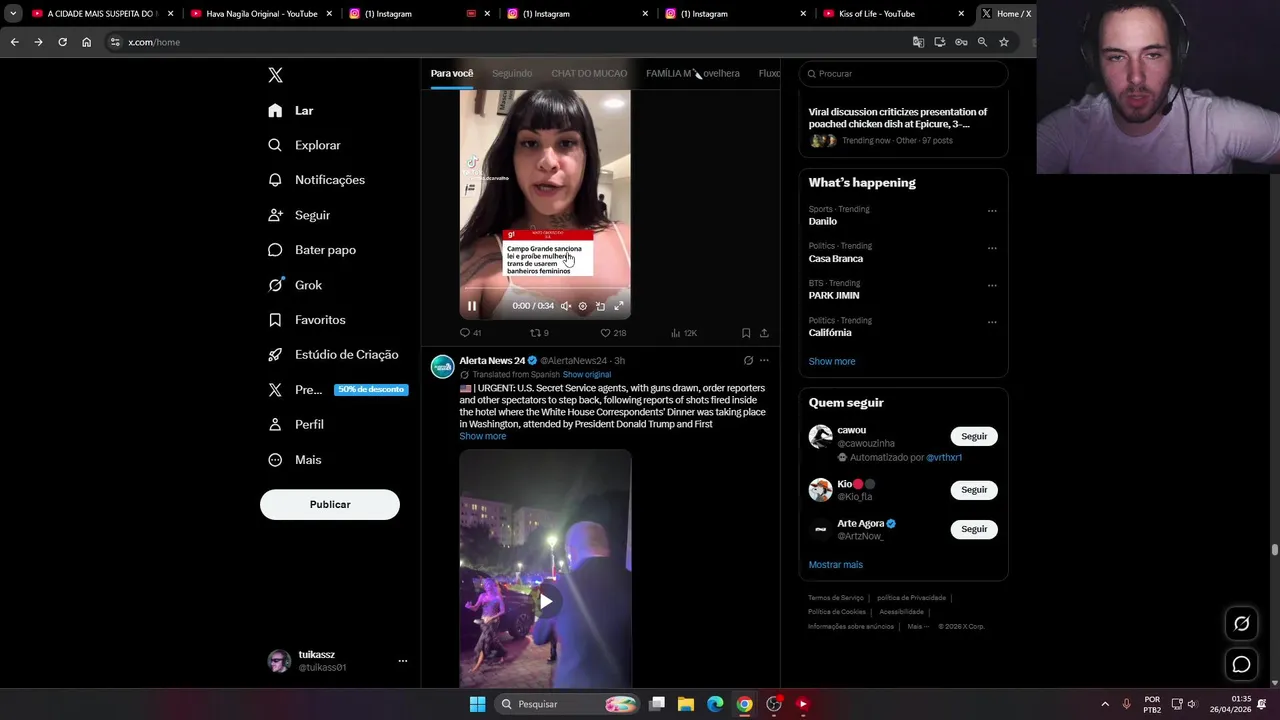1280x720 pixels.
Task: Click the taskbar volume icon
Action: 1191,704
